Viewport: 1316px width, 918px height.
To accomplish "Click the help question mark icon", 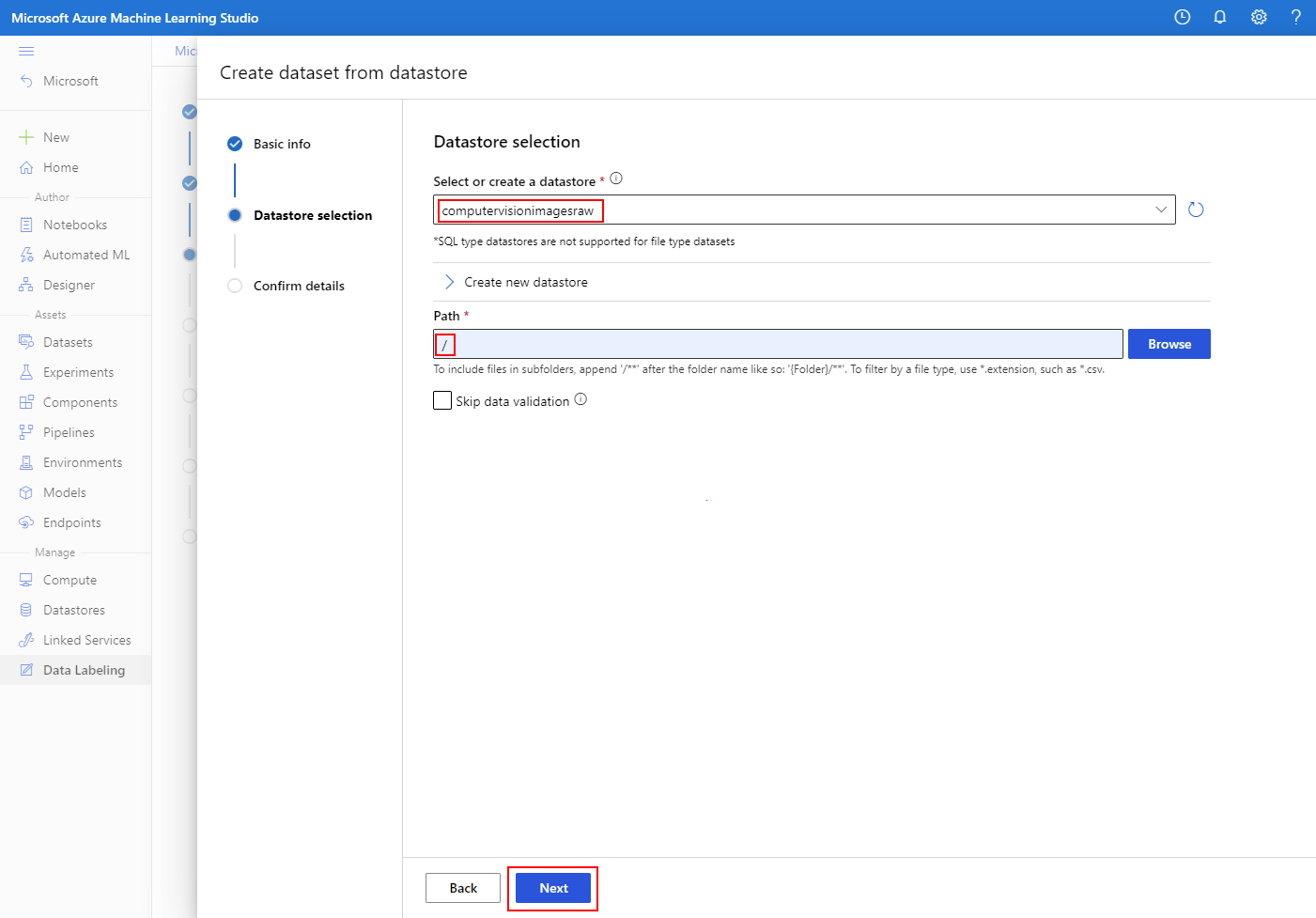I will click(x=1296, y=17).
